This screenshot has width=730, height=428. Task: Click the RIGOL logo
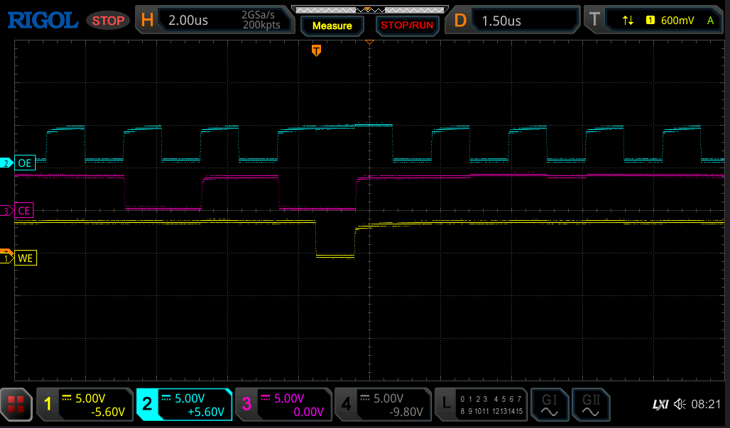coord(43,20)
